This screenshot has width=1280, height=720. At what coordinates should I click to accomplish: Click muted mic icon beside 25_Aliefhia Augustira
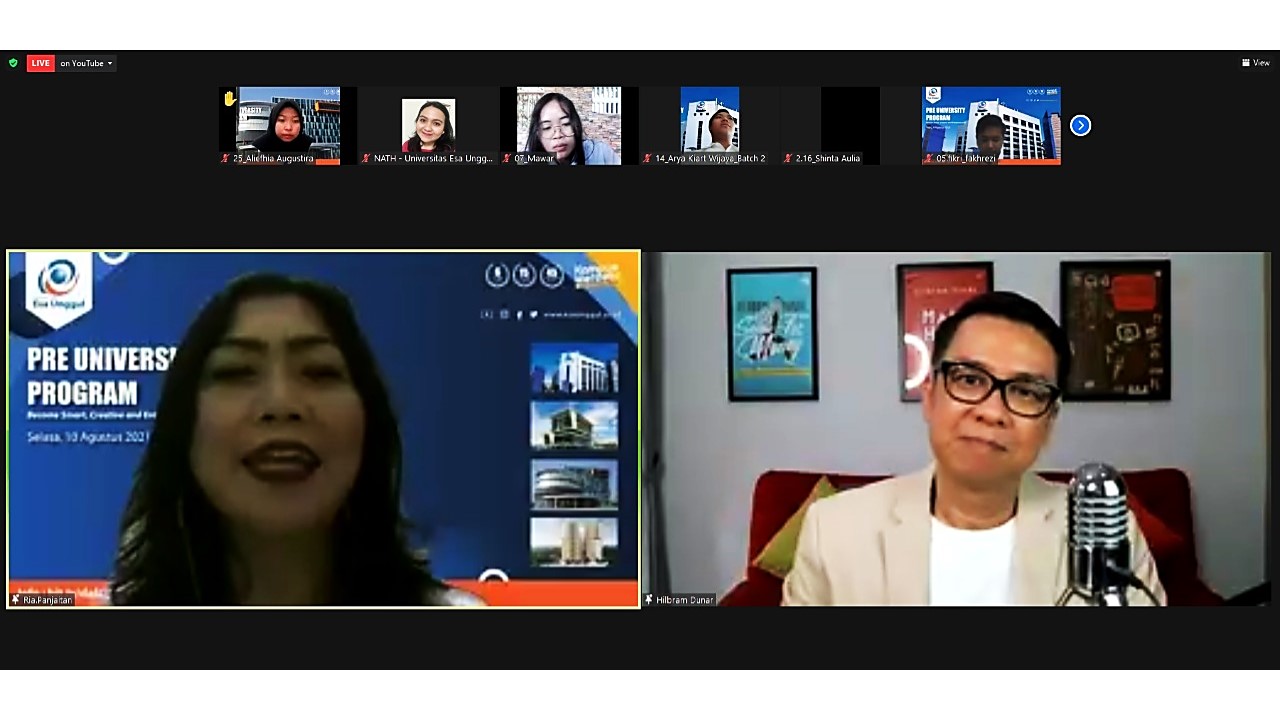point(226,158)
